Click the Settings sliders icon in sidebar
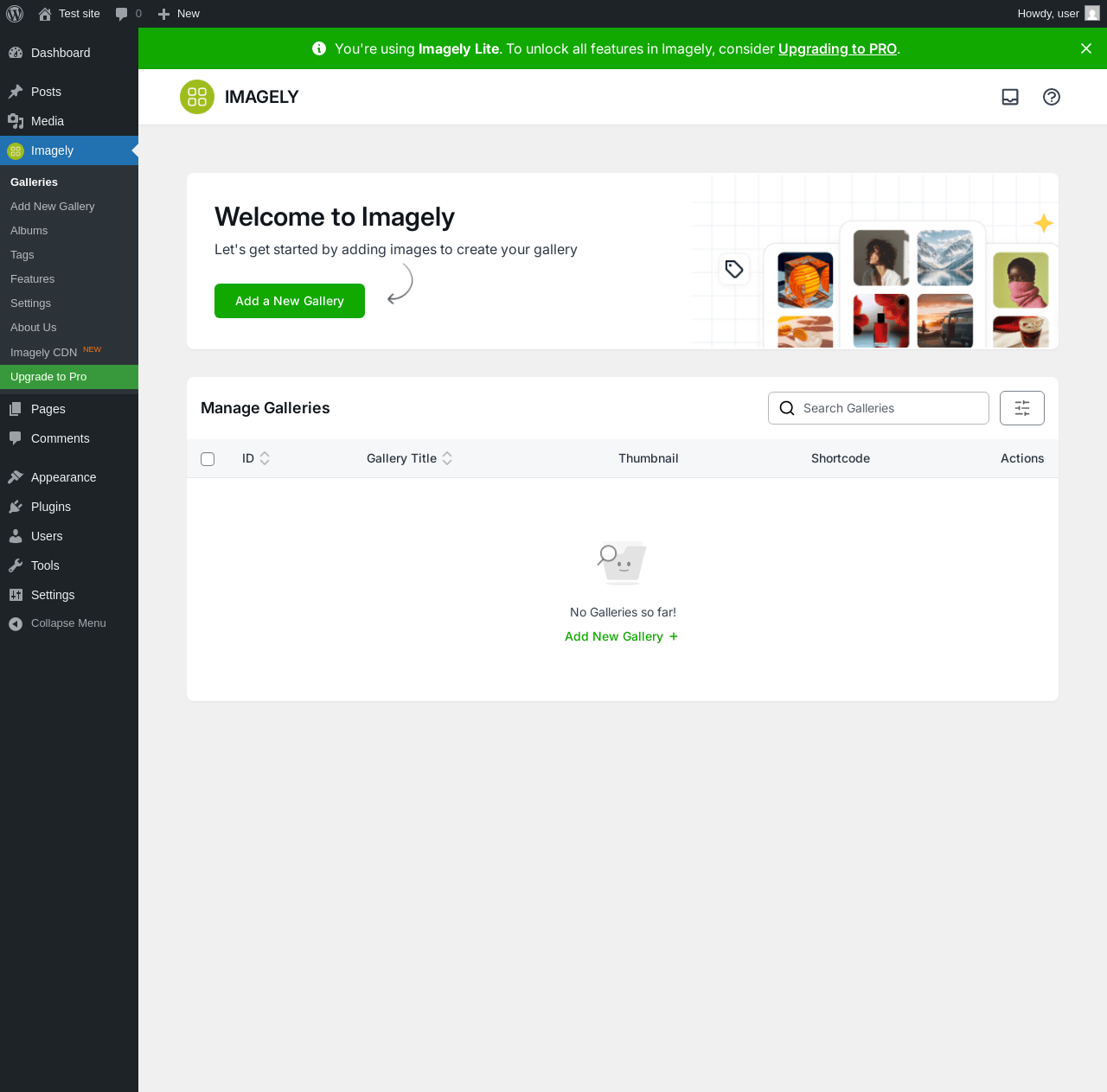Viewport: 1107px width, 1092px height. point(16,595)
